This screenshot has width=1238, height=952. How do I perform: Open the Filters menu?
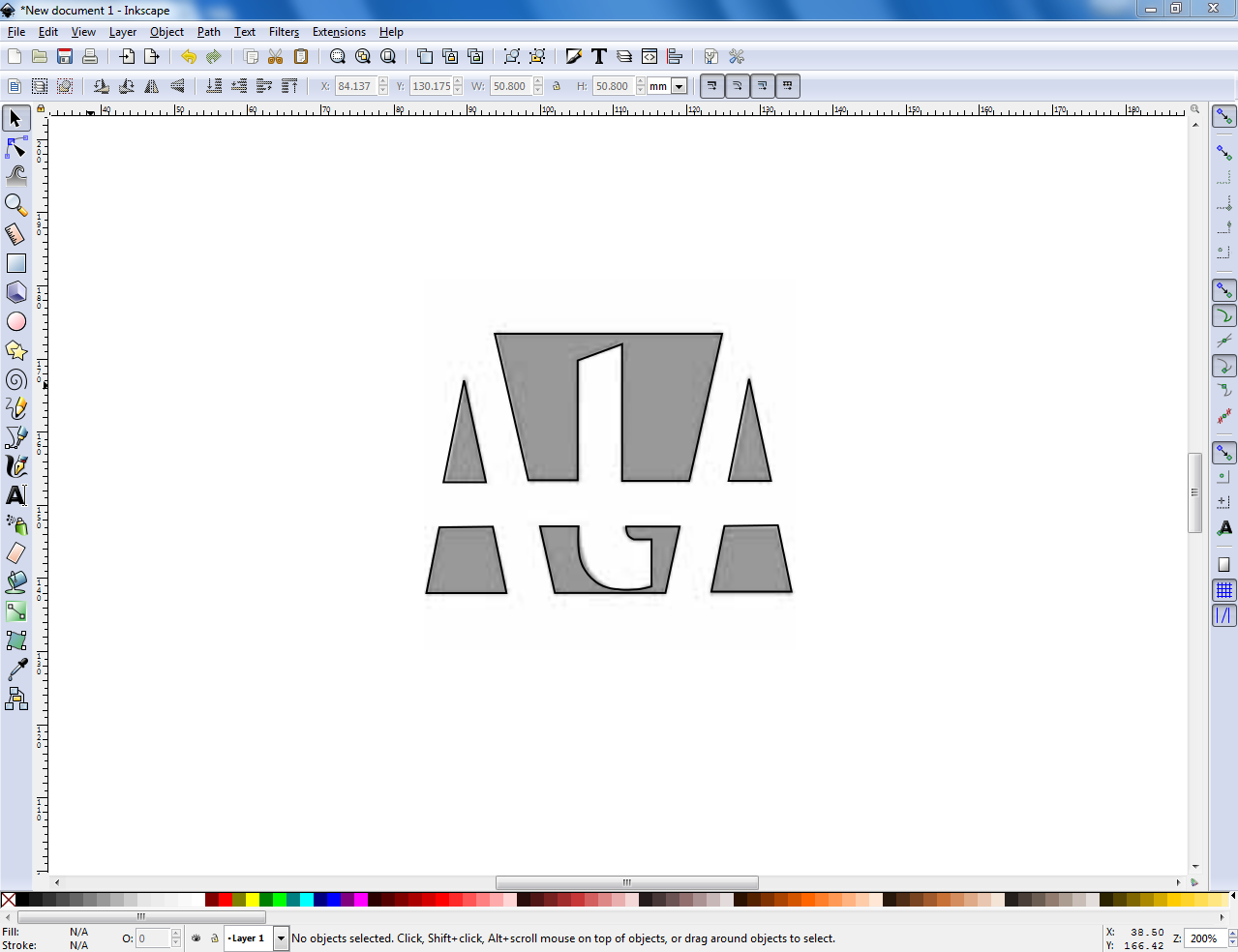[x=284, y=32]
